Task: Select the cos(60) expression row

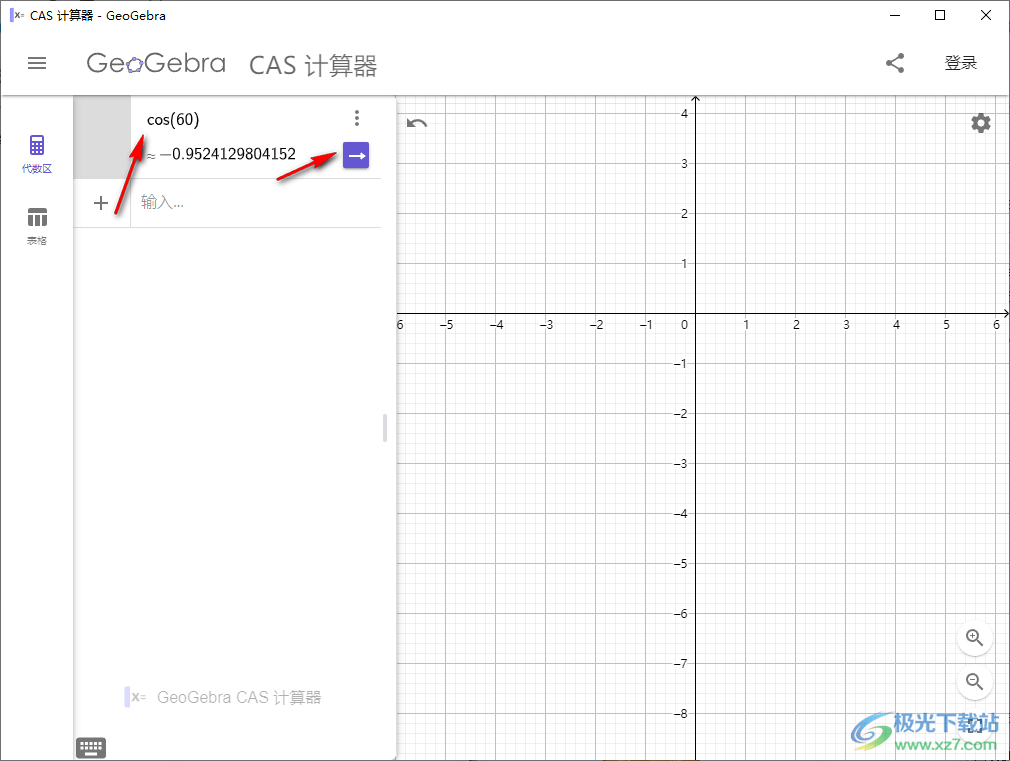Action: [172, 119]
